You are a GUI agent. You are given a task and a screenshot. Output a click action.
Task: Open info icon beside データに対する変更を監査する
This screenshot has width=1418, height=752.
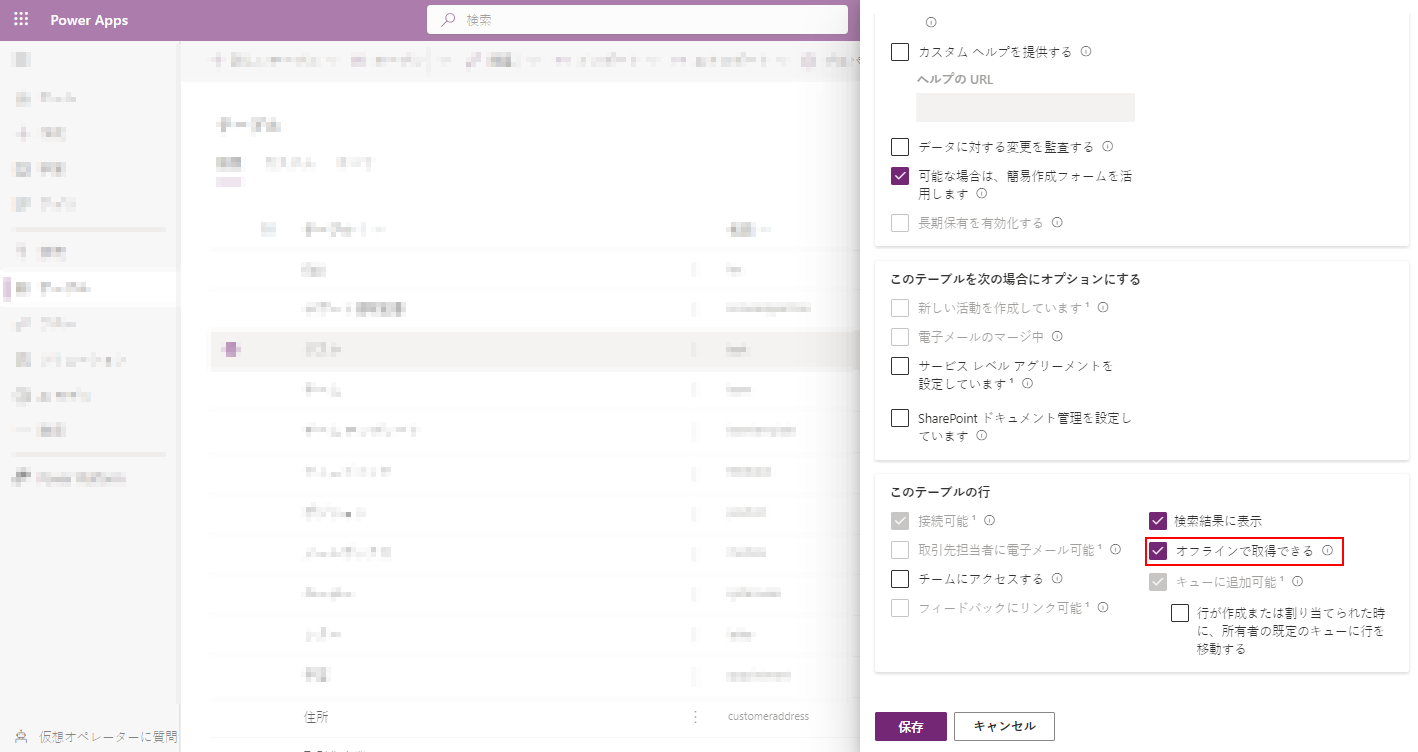pyautogui.click(x=1108, y=147)
